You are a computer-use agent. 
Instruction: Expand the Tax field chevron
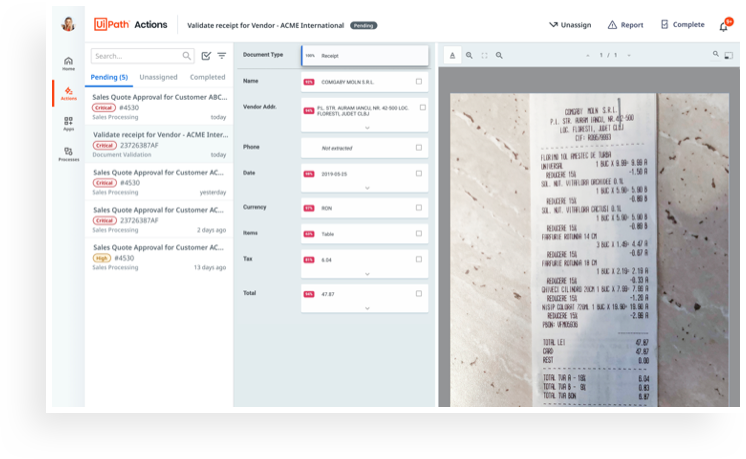pyautogui.click(x=367, y=274)
